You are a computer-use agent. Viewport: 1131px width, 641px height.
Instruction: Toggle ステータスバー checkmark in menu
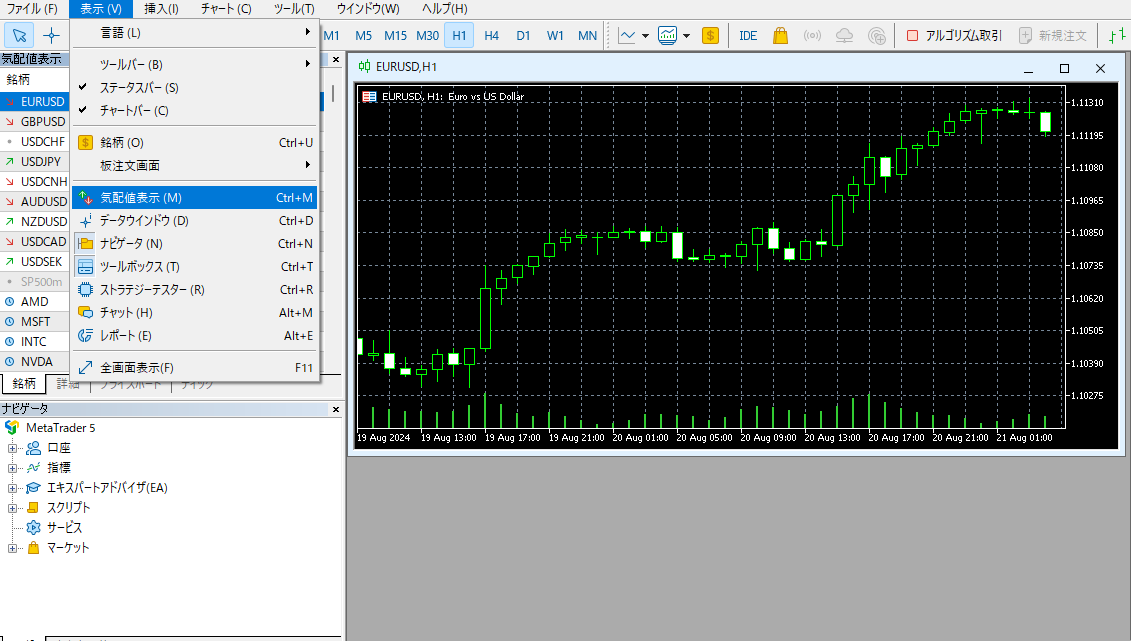139,88
